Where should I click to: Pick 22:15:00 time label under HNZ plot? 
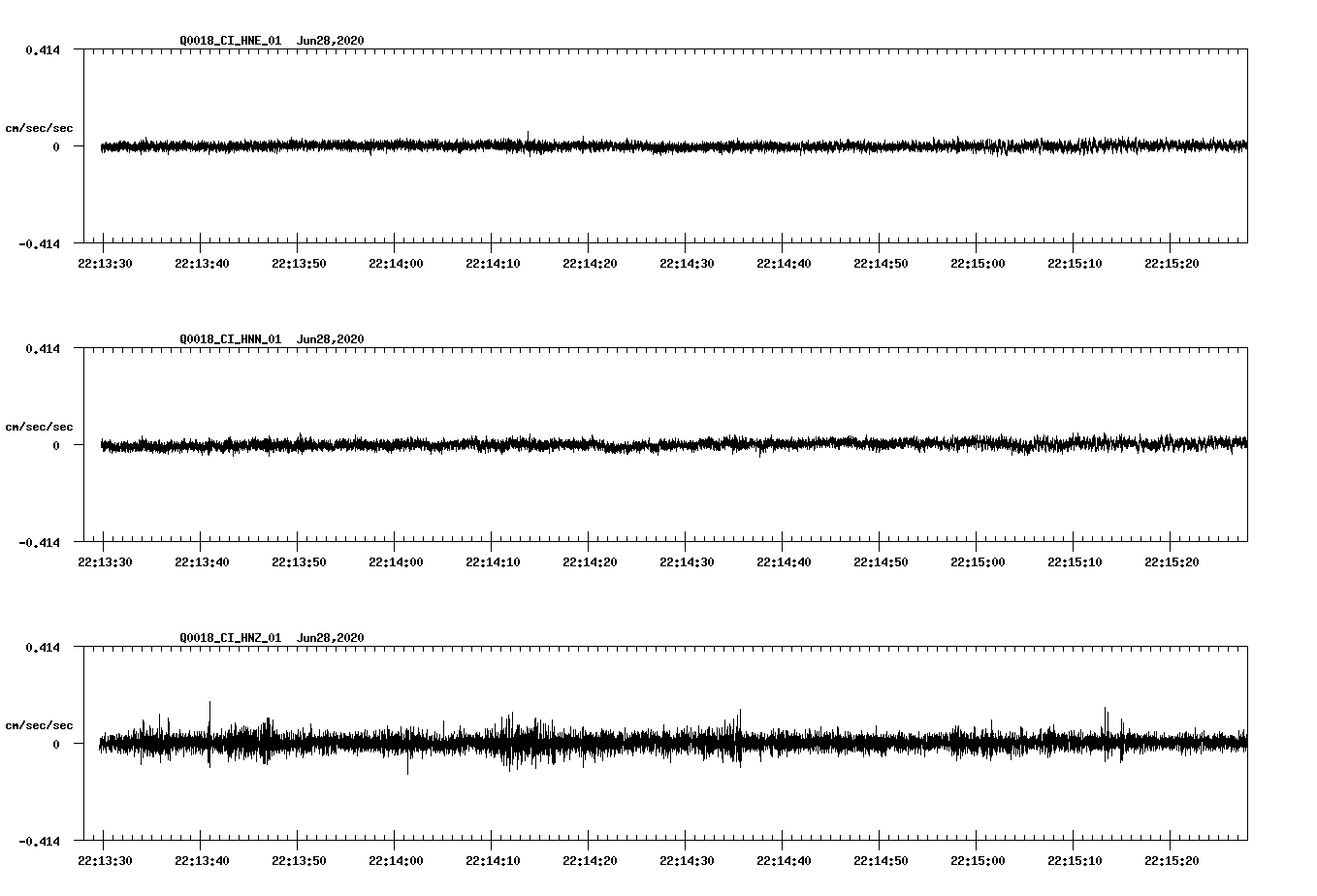(x=978, y=861)
